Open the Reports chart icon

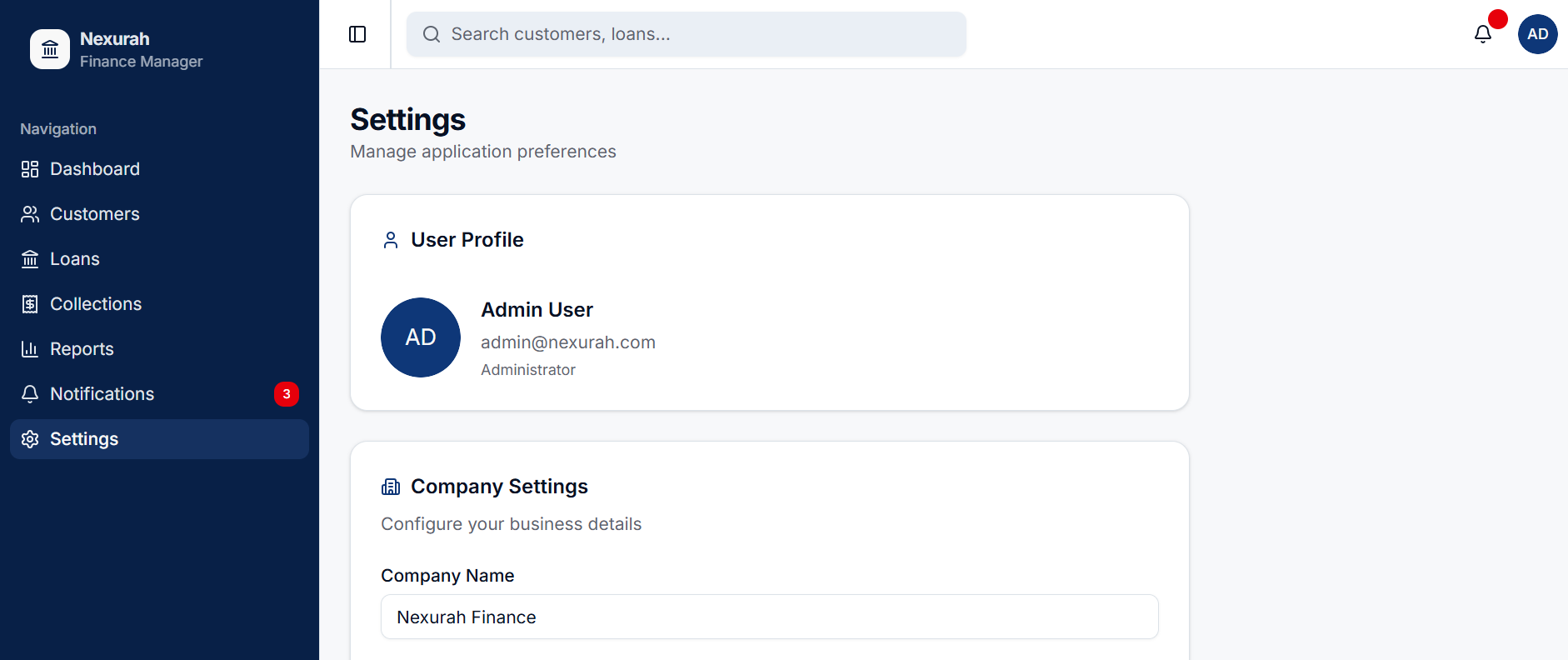[30, 348]
